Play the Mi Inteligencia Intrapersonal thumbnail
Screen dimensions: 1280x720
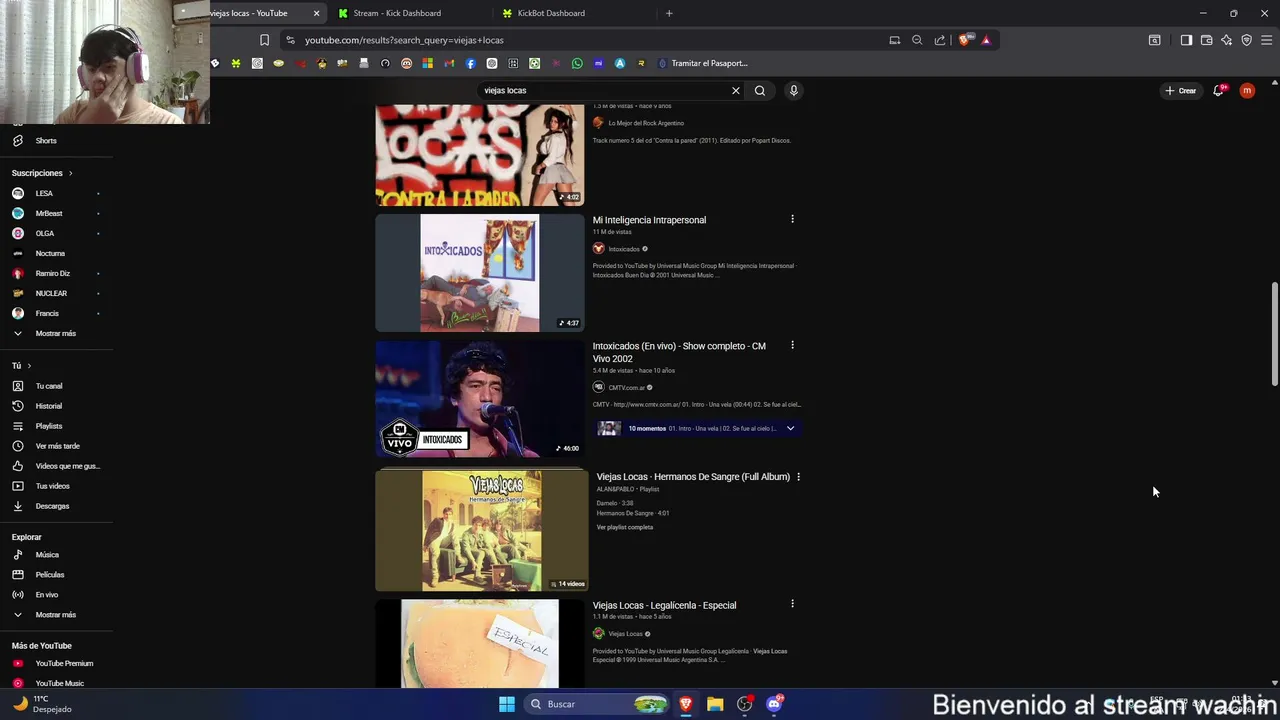coord(480,272)
